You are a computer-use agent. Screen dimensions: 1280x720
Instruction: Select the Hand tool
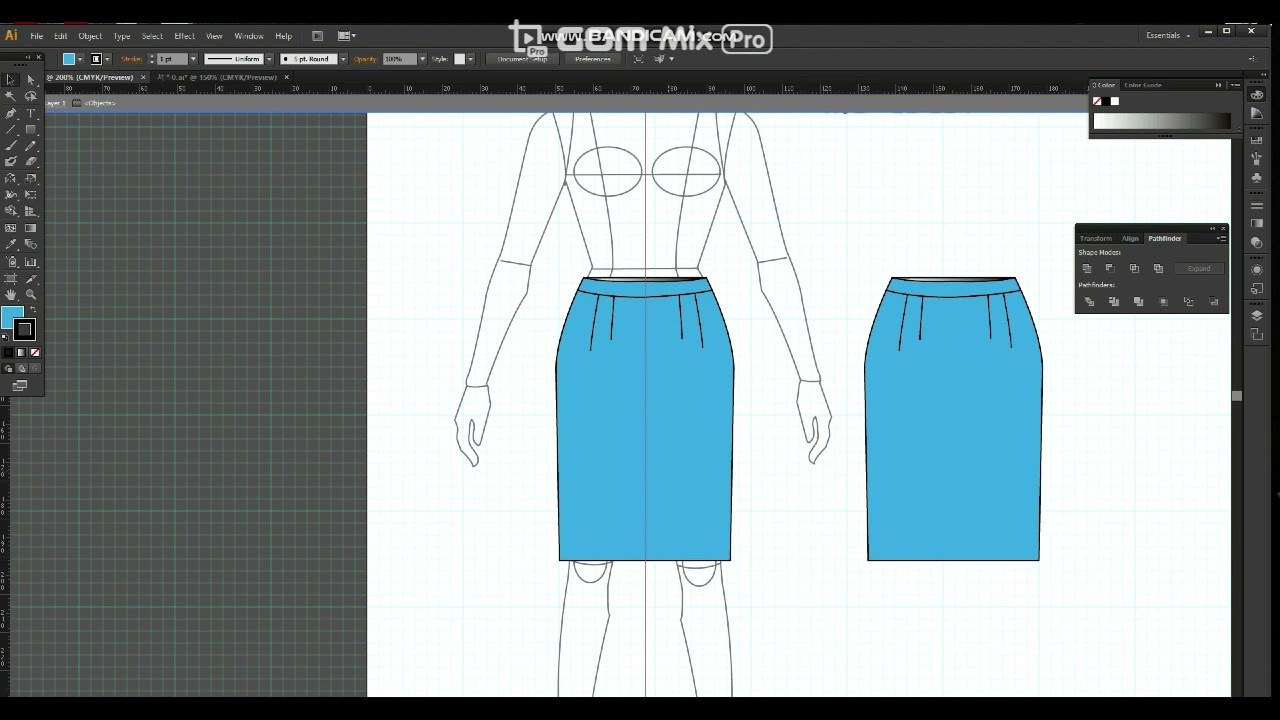coord(10,293)
